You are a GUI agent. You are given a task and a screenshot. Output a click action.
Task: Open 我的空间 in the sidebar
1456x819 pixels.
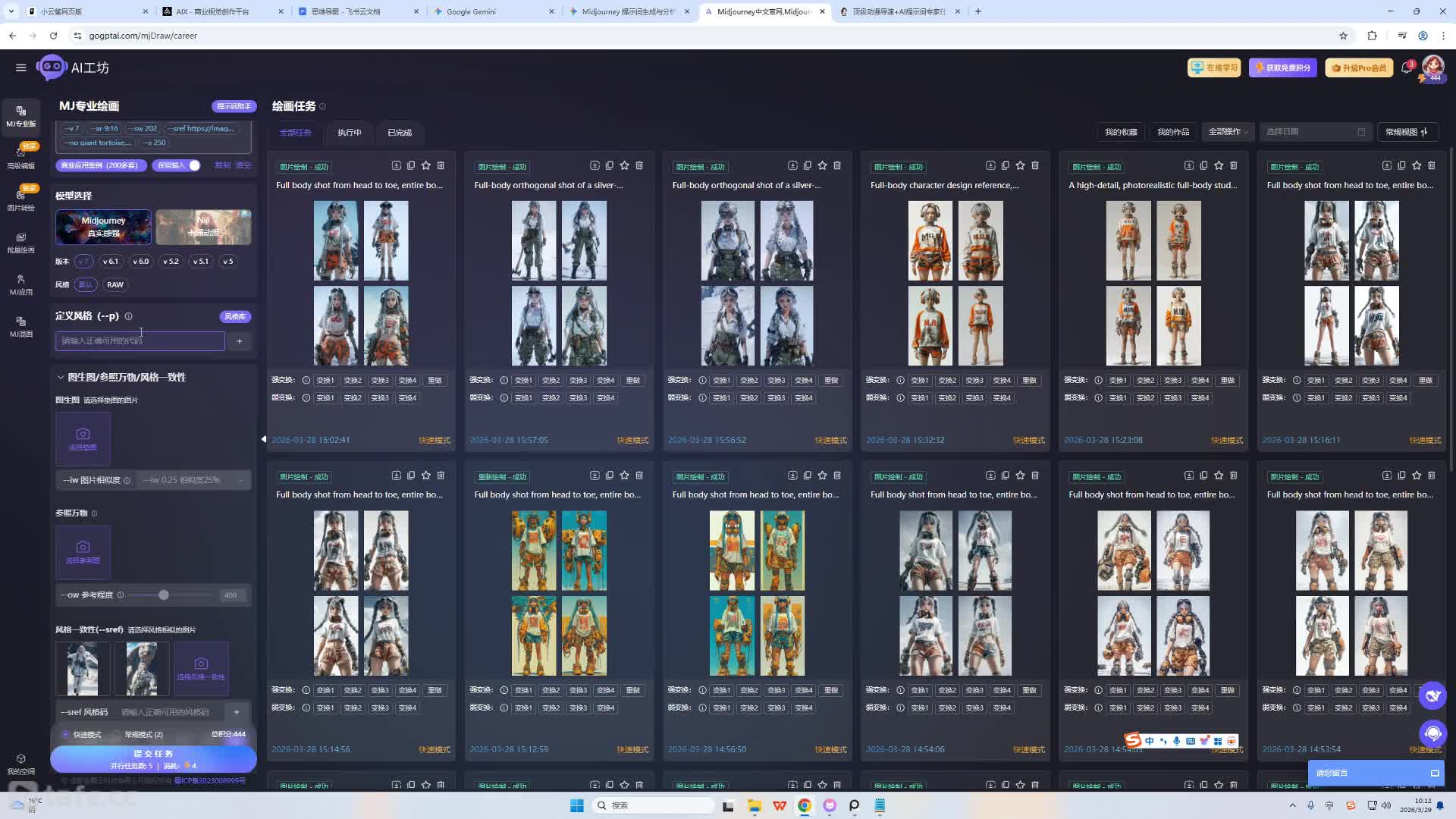point(20,764)
